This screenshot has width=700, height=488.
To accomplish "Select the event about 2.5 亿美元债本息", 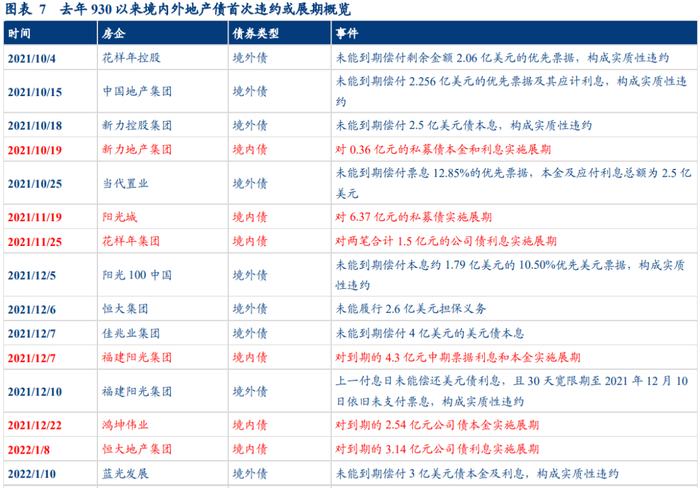I will tap(464, 125).
